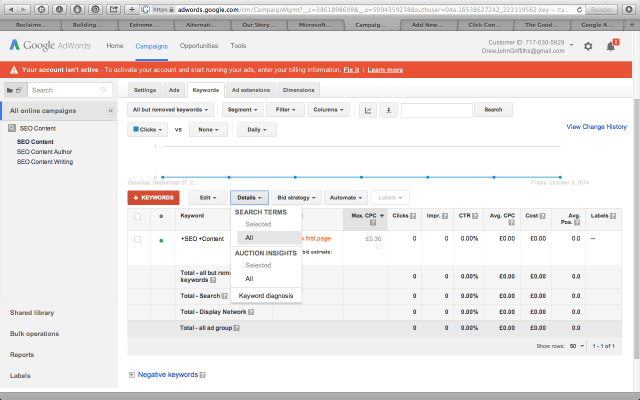
Task: Open the Daily interval dropdown
Action: coord(257,130)
